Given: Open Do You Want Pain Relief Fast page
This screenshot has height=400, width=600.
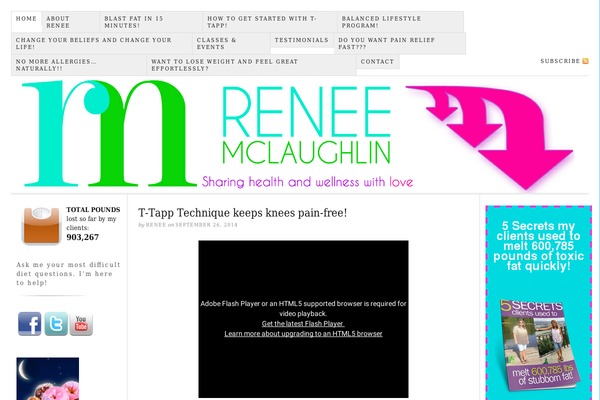Looking at the screenshot, I should click(400, 43).
